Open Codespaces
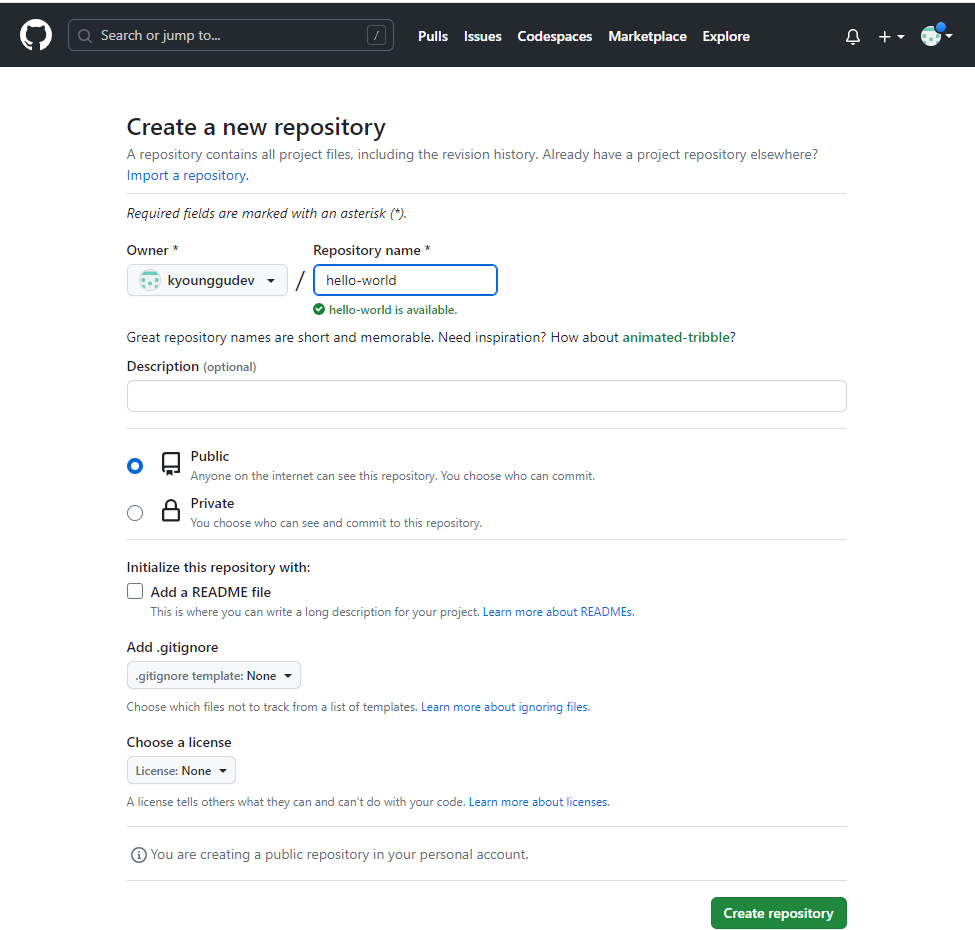 point(555,37)
